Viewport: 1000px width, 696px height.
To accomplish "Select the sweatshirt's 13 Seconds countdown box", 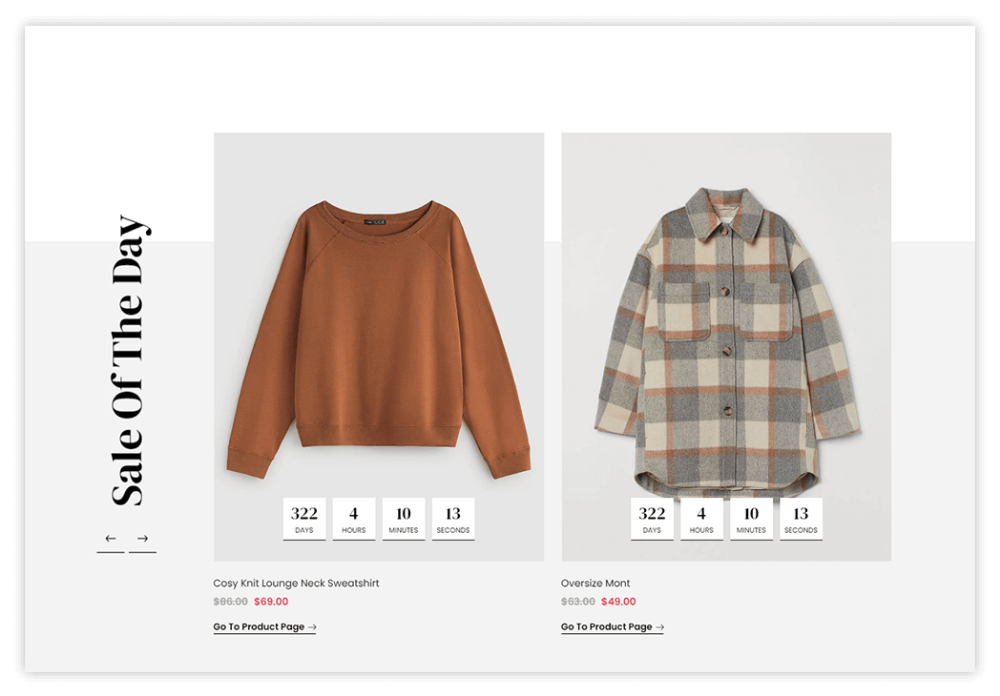I will [453, 519].
